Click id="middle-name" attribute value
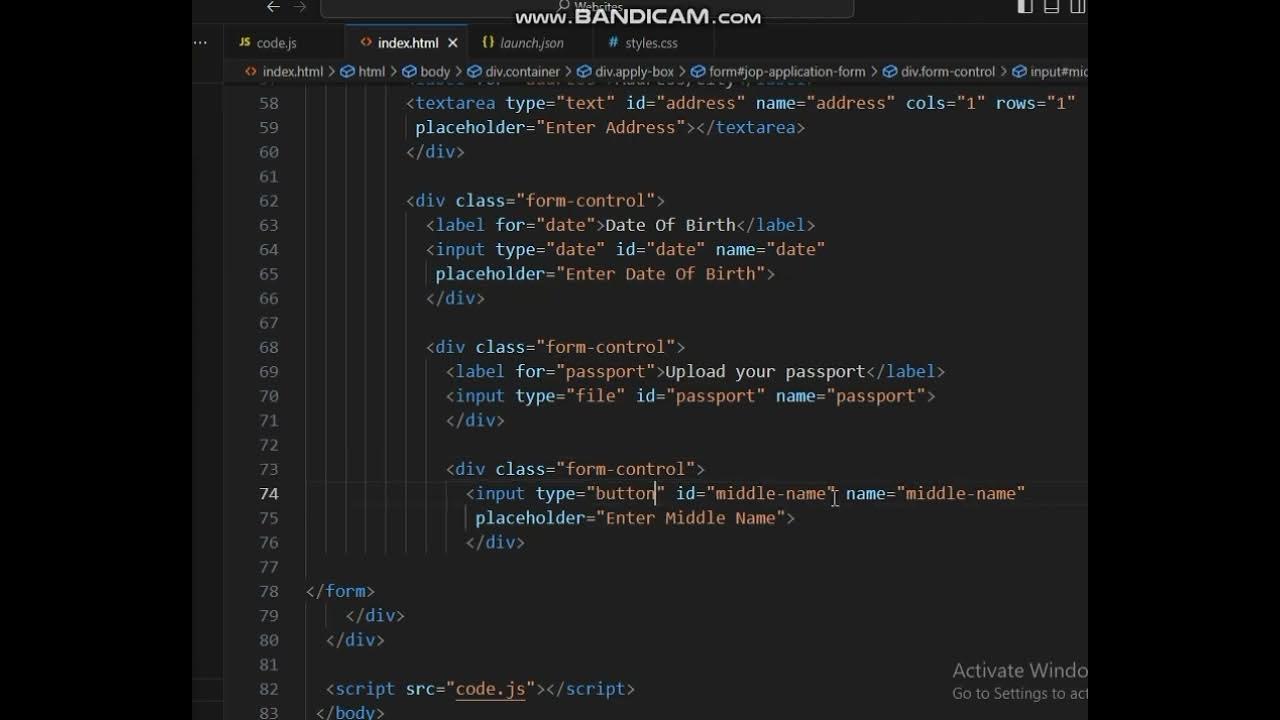The image size is (1280, 720). [x=770, y=493]
